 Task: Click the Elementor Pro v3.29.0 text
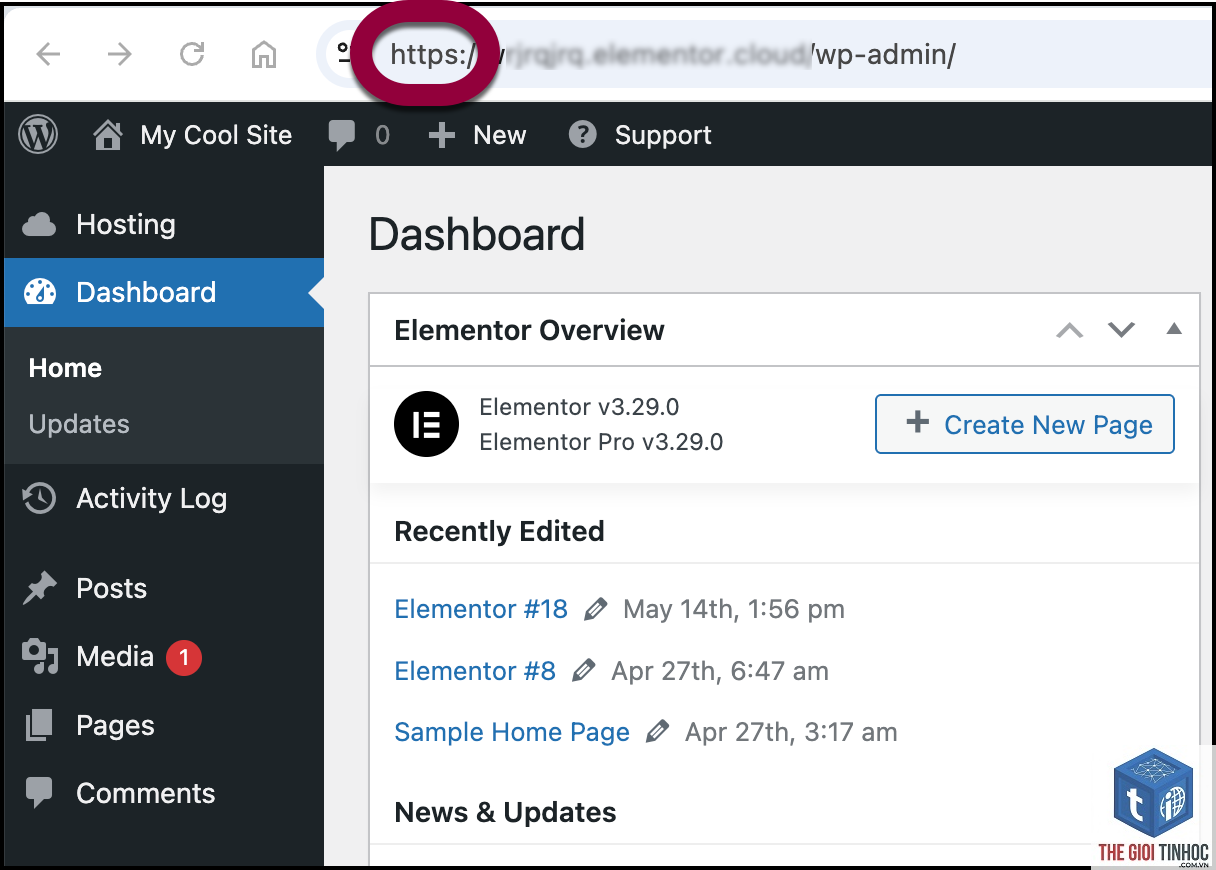601,442
